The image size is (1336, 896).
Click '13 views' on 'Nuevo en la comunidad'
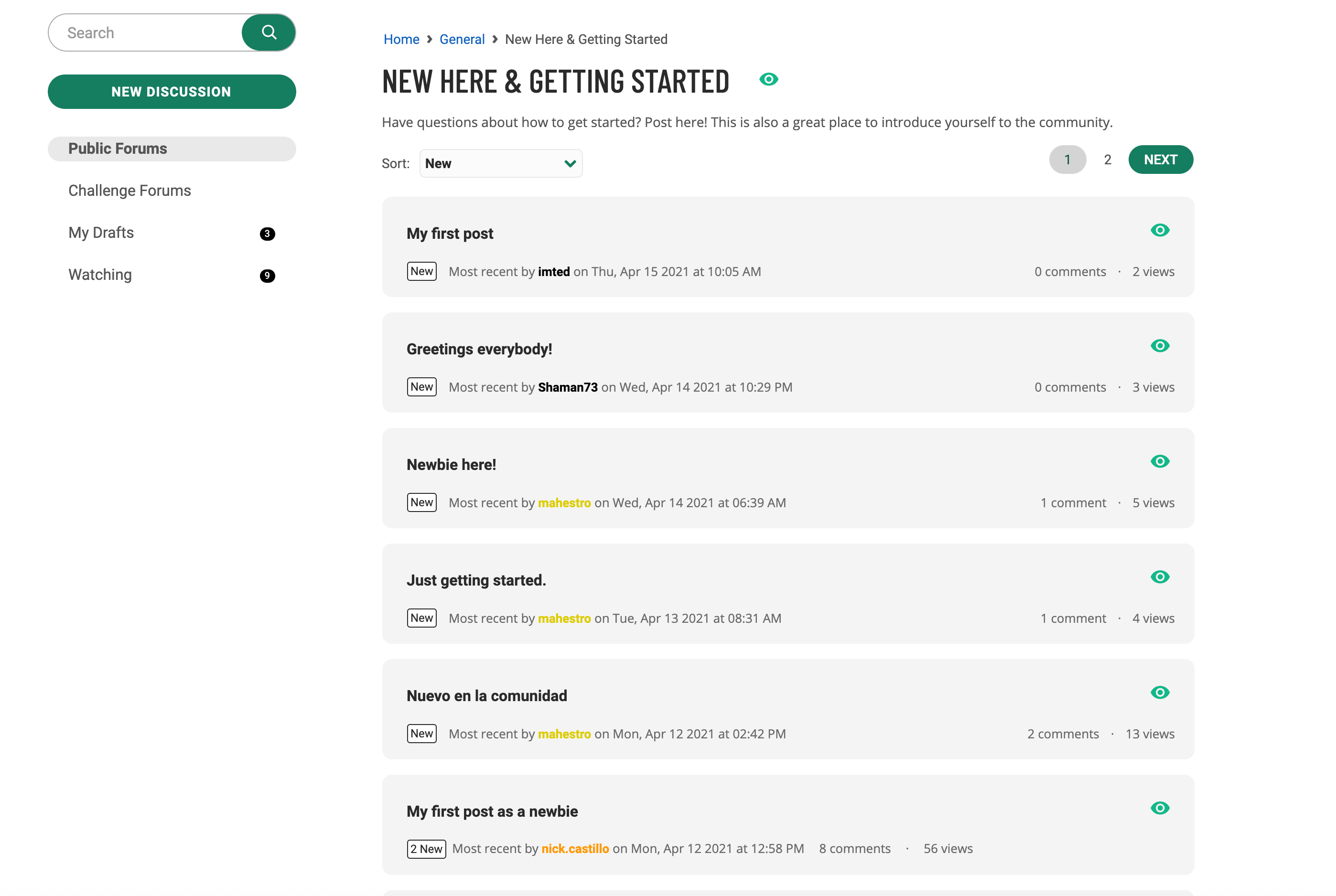pos(1150,734)
